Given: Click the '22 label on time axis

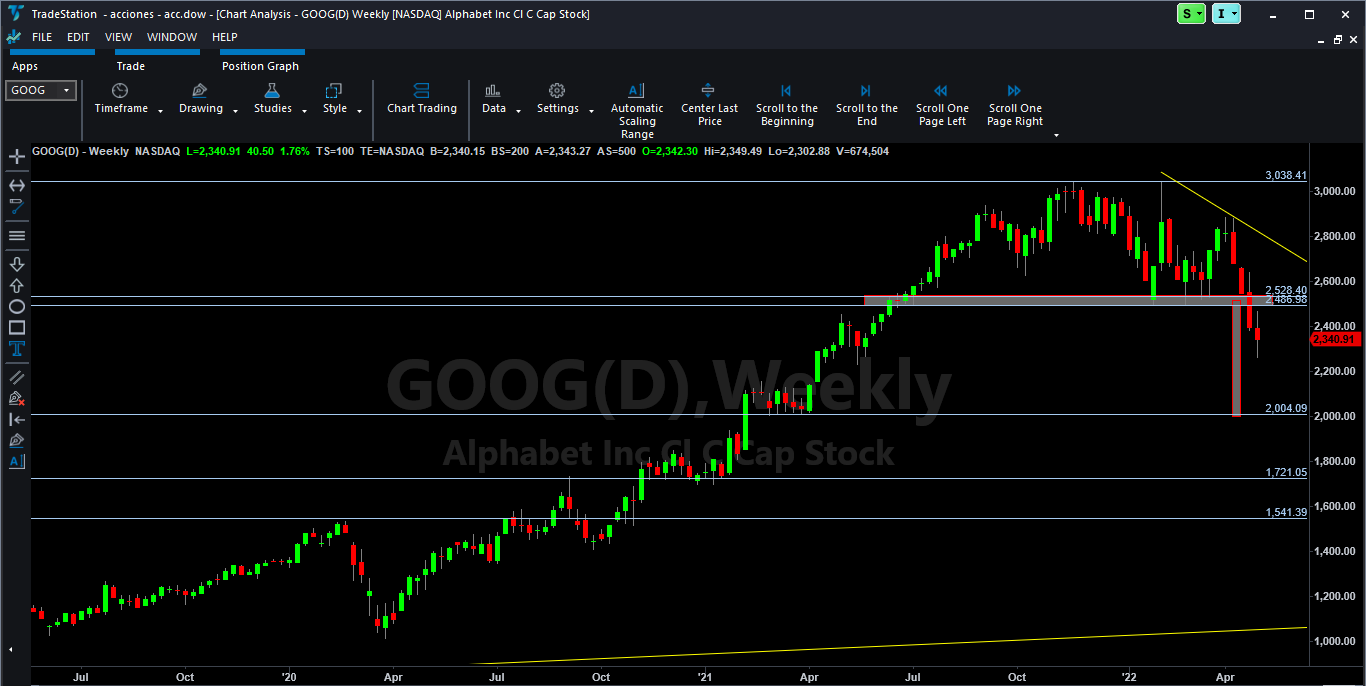Looking at the screenshot, I should coord(1127,676).
